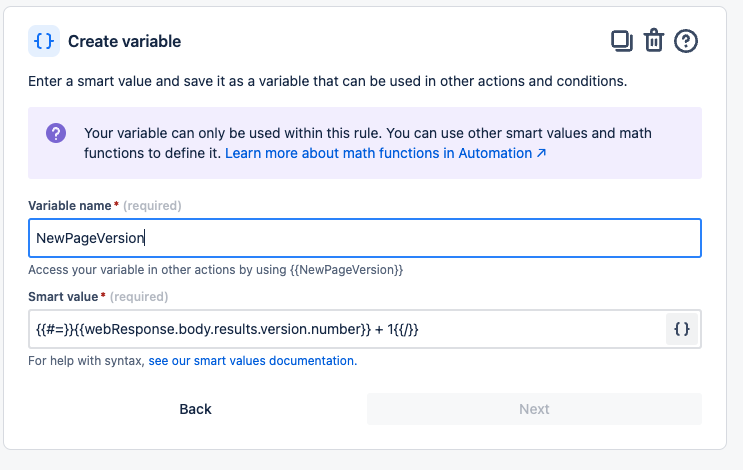The width and height of the screenshot is (743, 470).
Task: Click the purple info question mark icon
Action: [x=56, y=133]
